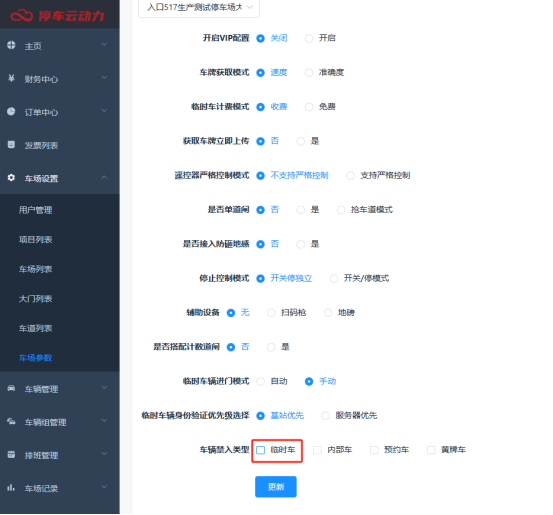Collapse the 车场设置 menu chevron
The width and height of the screenshot is (553, 515).
104,177
